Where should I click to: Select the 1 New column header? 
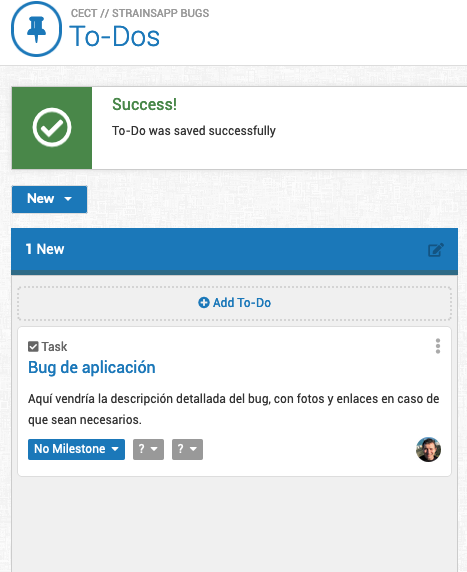235,250
